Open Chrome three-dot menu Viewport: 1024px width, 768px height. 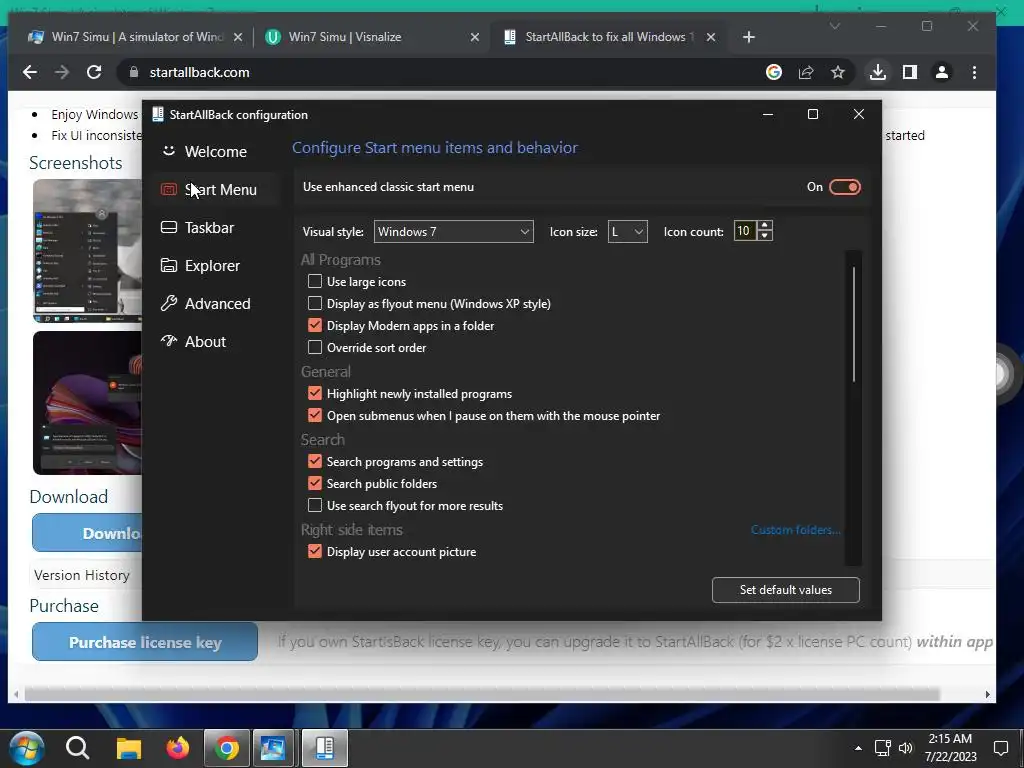[974, 72]
